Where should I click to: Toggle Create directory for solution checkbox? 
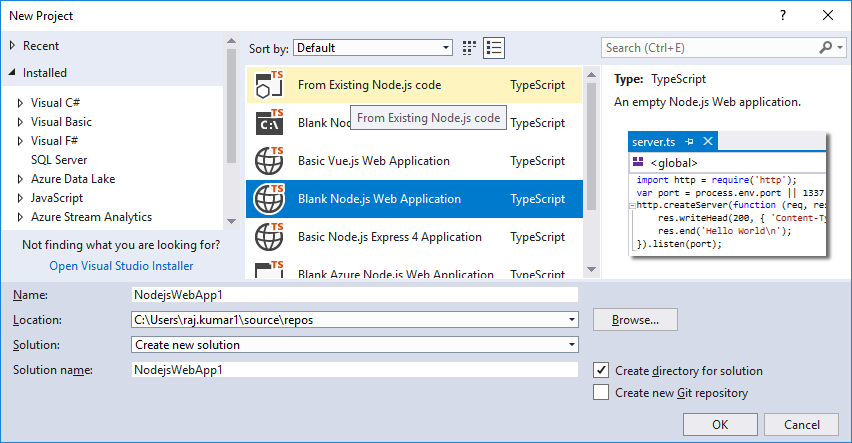pyautogui.click(x=600, y=370)
